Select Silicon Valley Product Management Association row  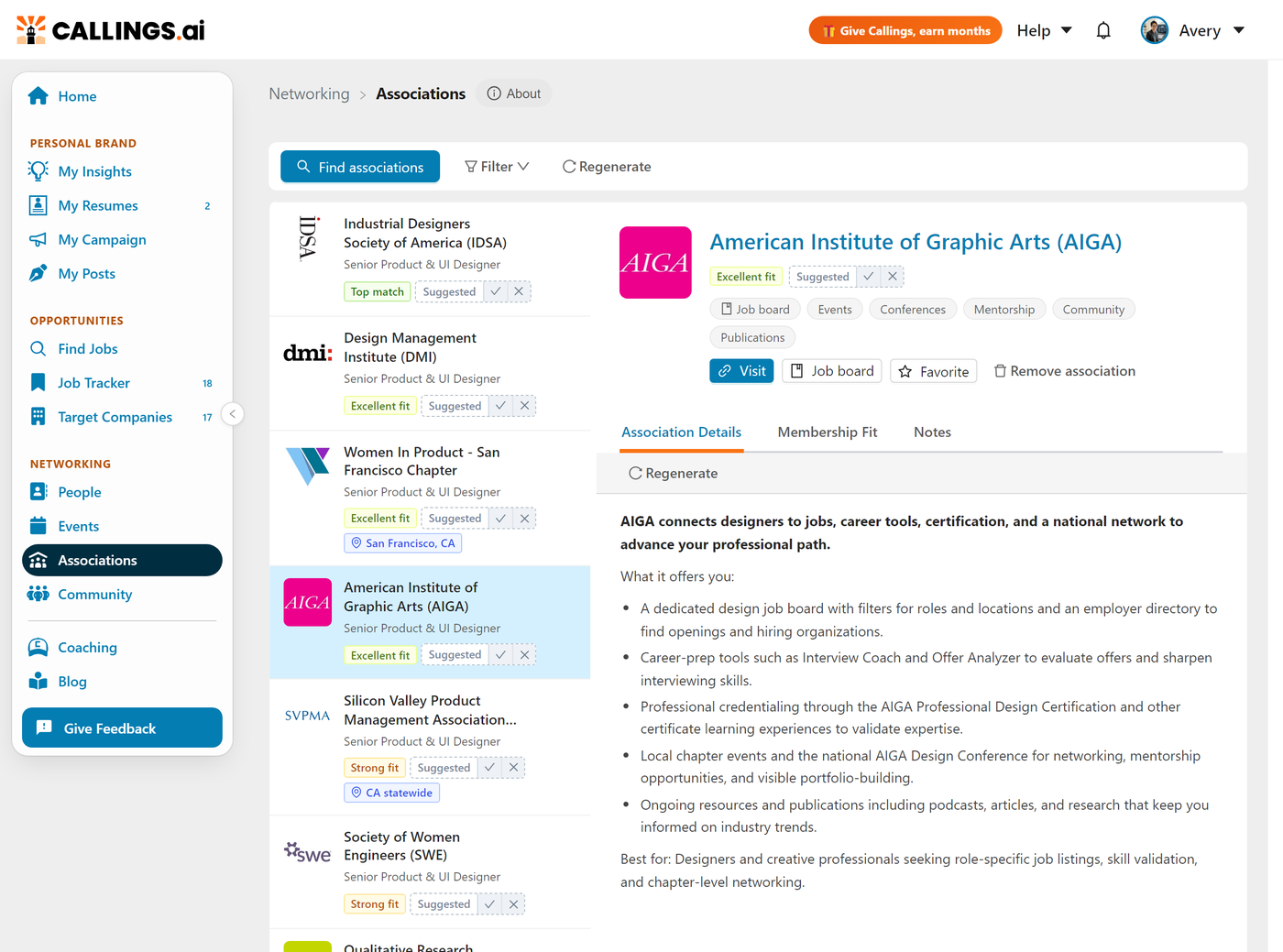pos(430,747)
